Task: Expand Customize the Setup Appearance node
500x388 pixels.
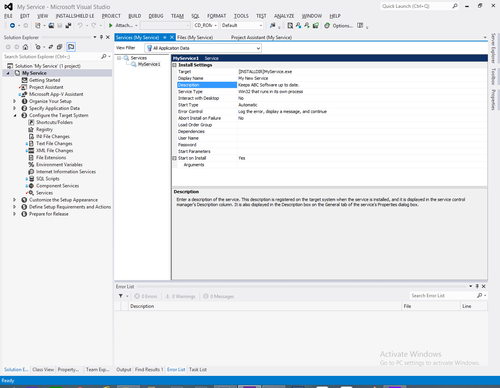Action: point(14,200)
